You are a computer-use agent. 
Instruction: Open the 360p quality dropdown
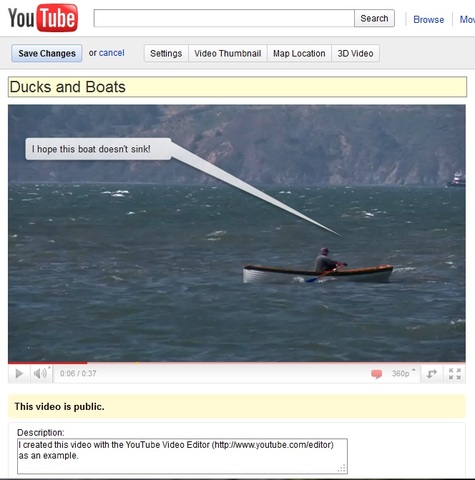403,374
